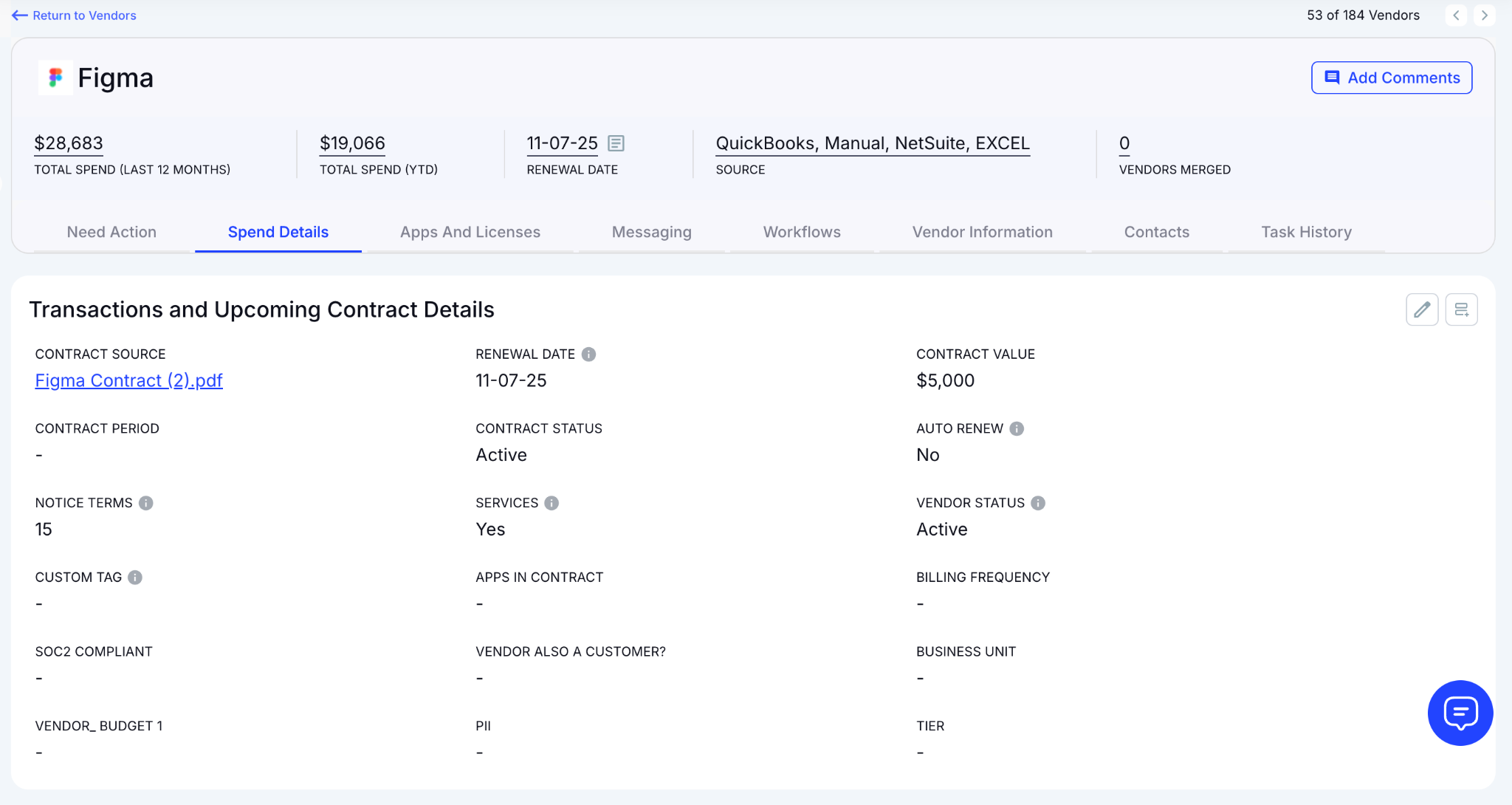
Task: Click info icon beside Custom Tag
Action: 135,578
